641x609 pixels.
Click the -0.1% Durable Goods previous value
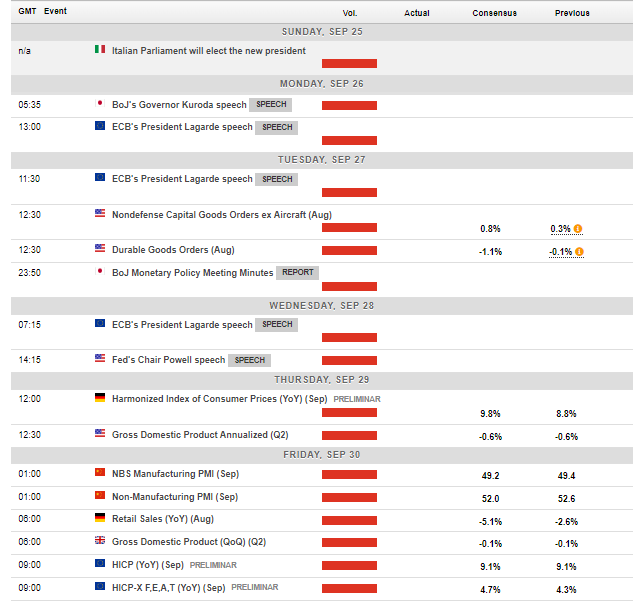[x=560, y=251]
